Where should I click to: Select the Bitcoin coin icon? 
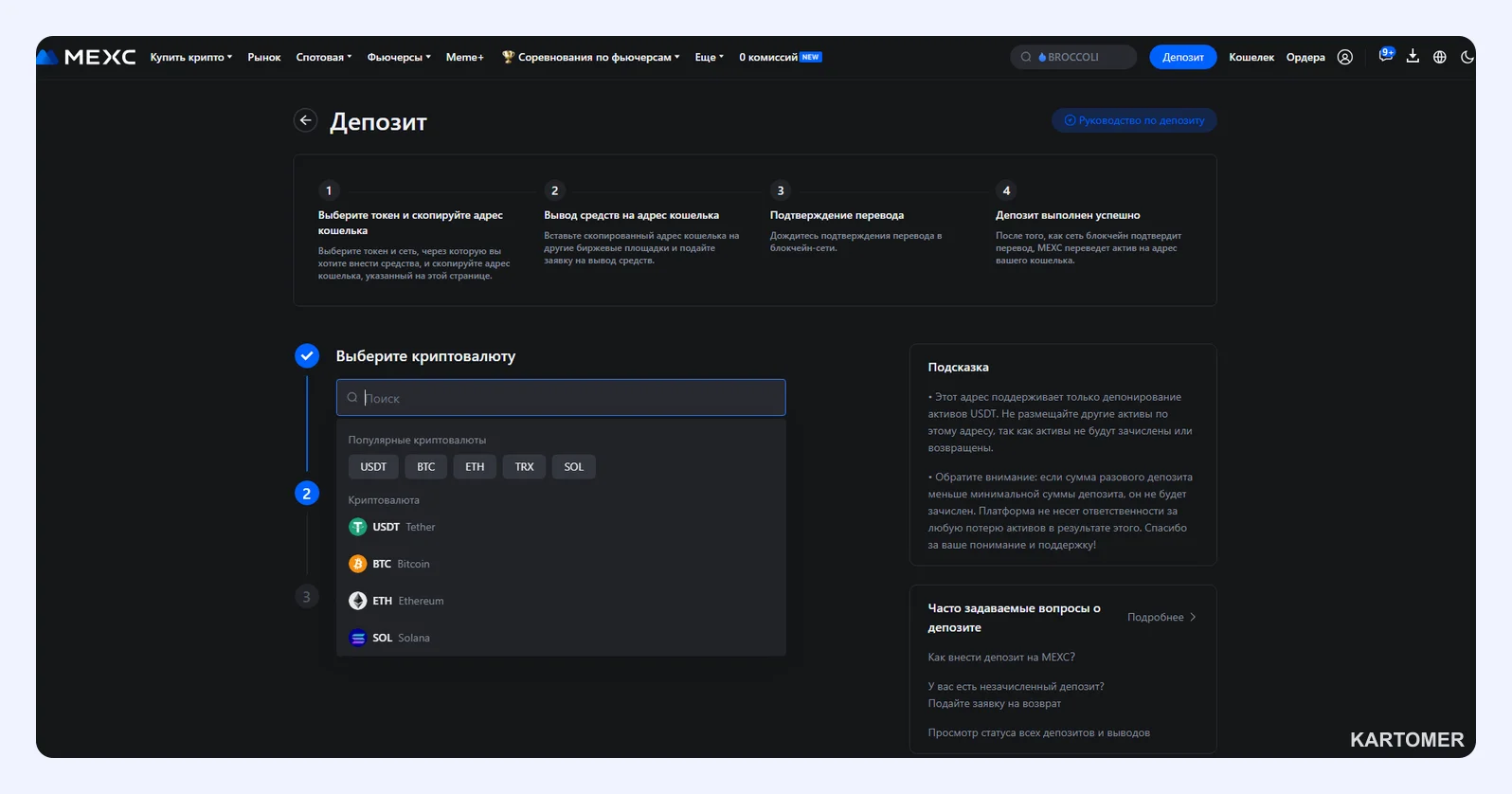click(x=357, y=564)
